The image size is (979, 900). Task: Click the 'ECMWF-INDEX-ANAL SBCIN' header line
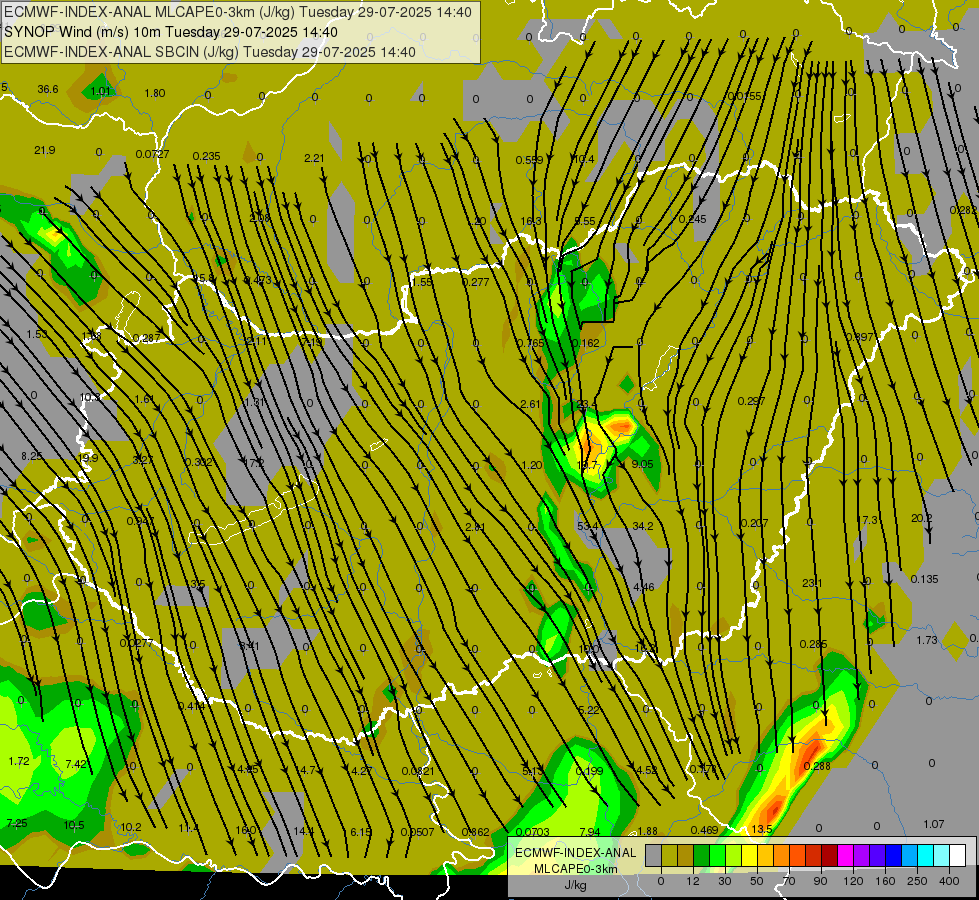210,52
